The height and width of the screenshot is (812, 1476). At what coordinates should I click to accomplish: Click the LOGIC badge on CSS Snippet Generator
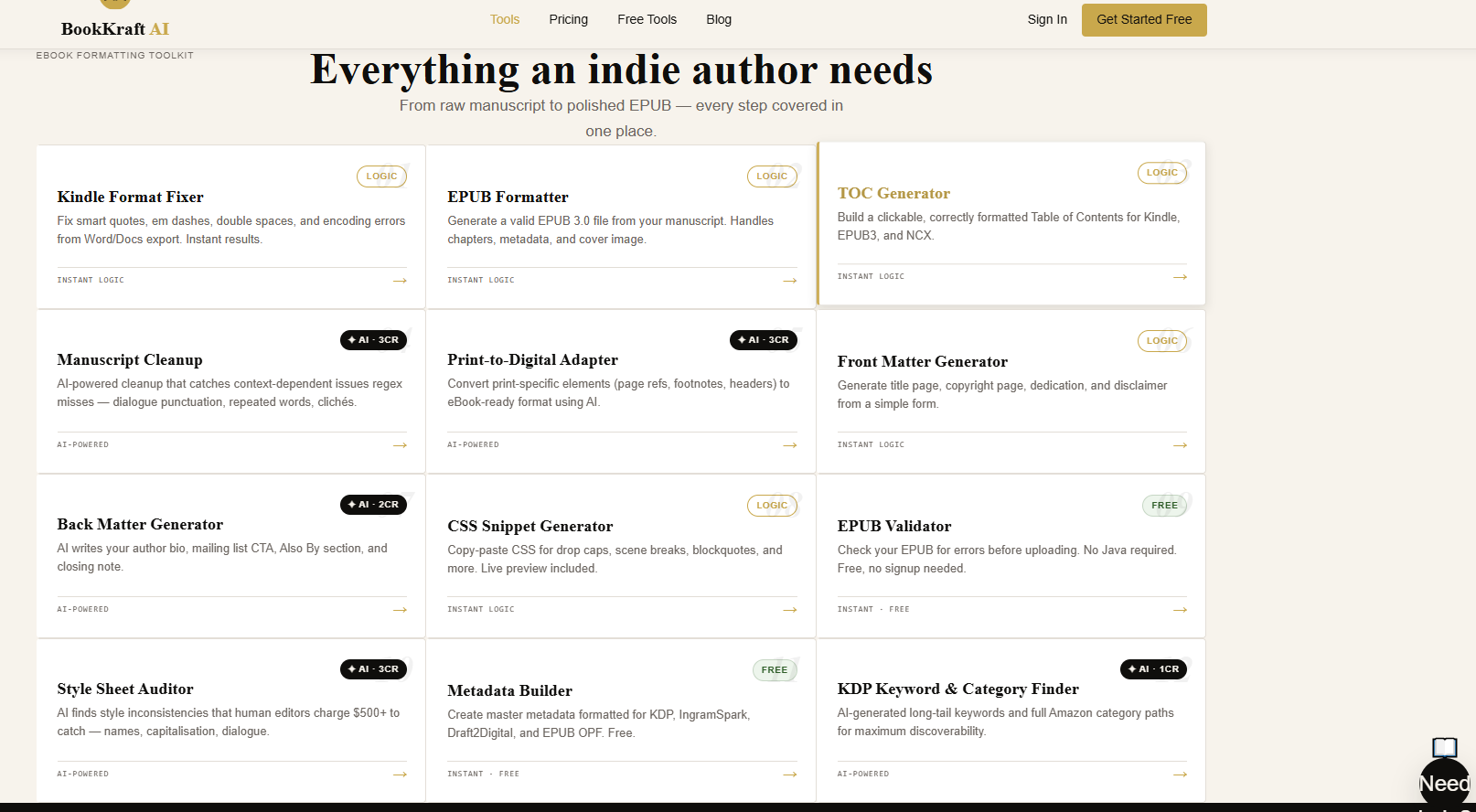click(772, 506)
